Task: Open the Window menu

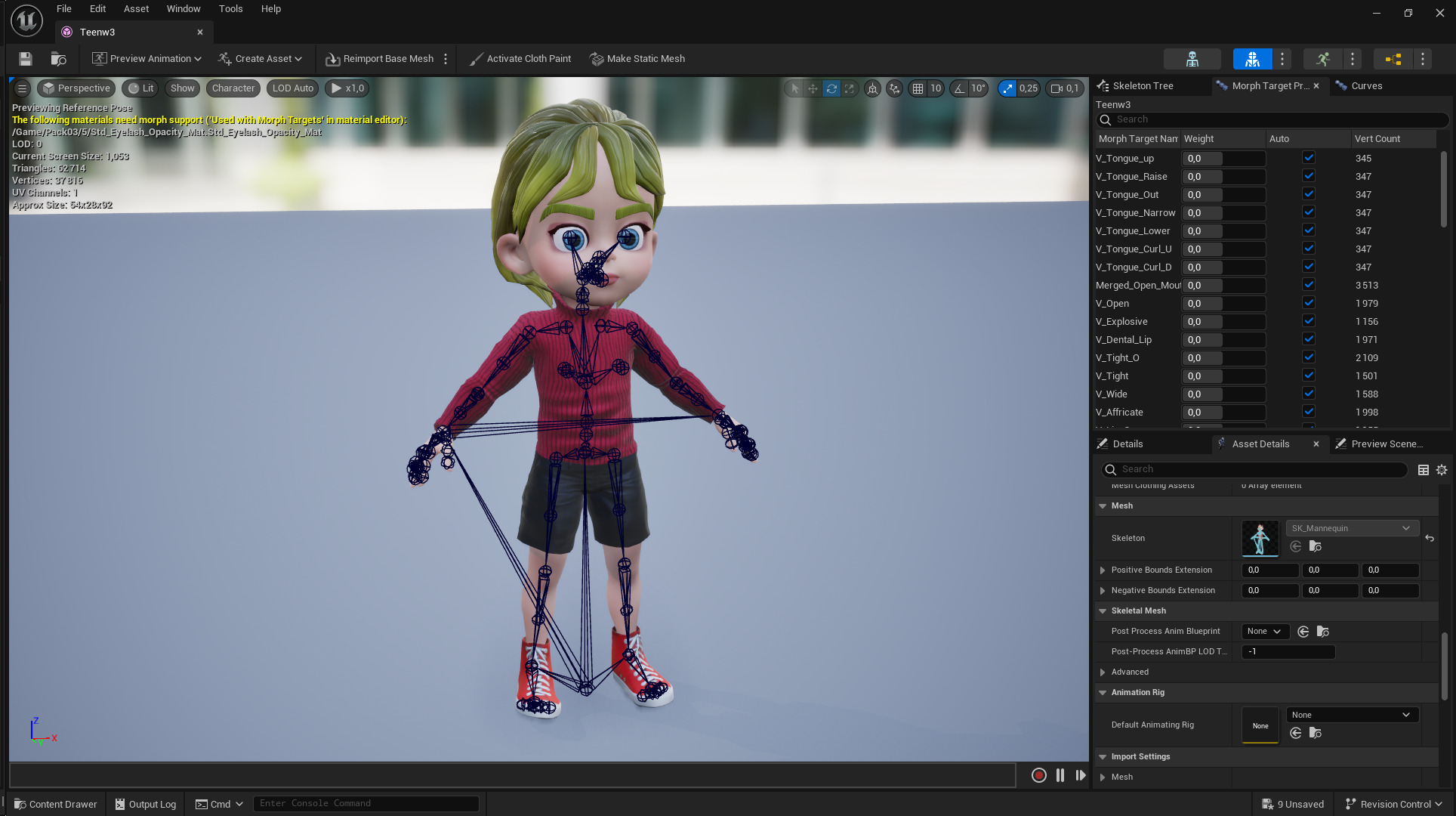Action: click(x=184, y=9)
